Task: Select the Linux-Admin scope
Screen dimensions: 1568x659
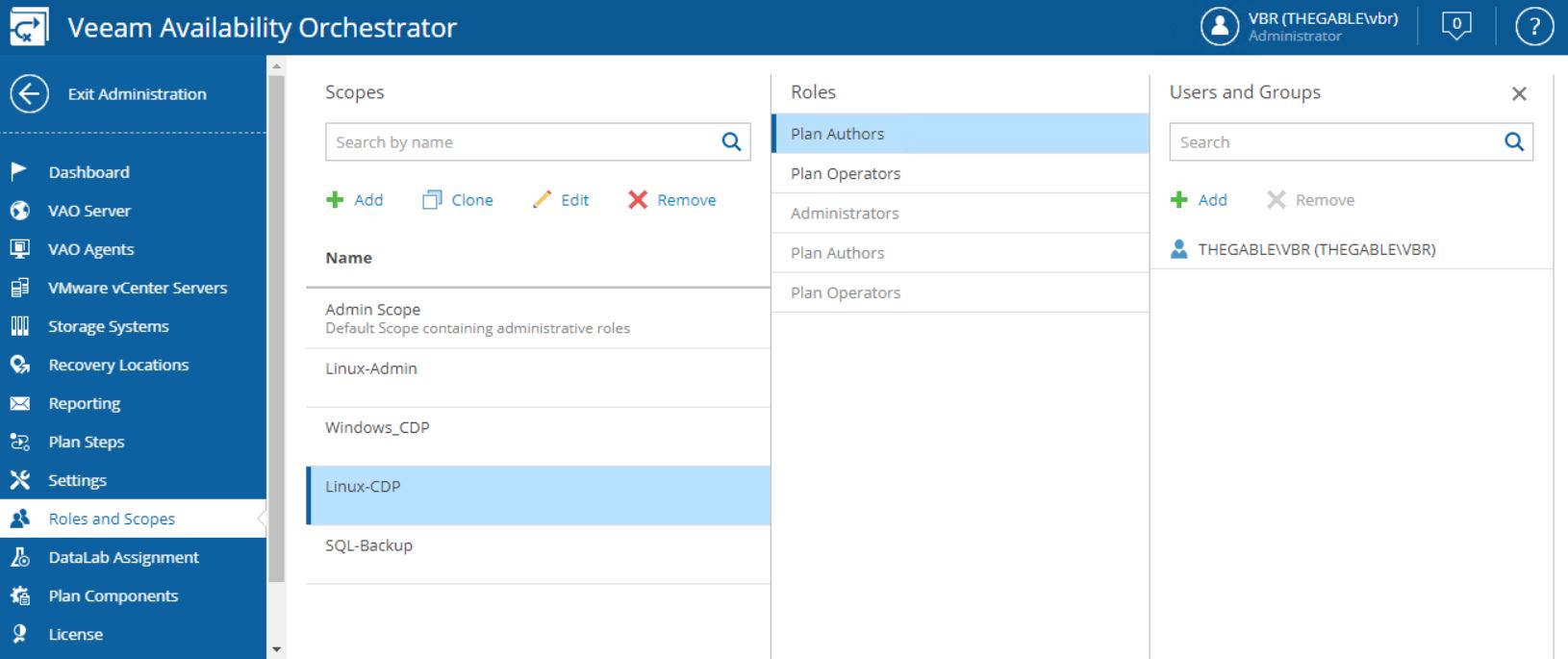Action: tap(538, 377)
